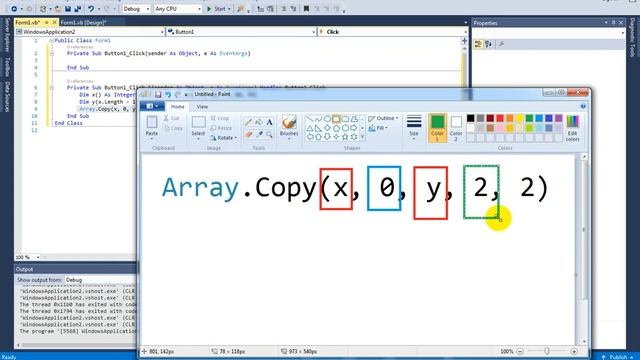Choose the Line shape in Paint
The image size is (640, 360).
pyautogui.click(x=309, y=119)
